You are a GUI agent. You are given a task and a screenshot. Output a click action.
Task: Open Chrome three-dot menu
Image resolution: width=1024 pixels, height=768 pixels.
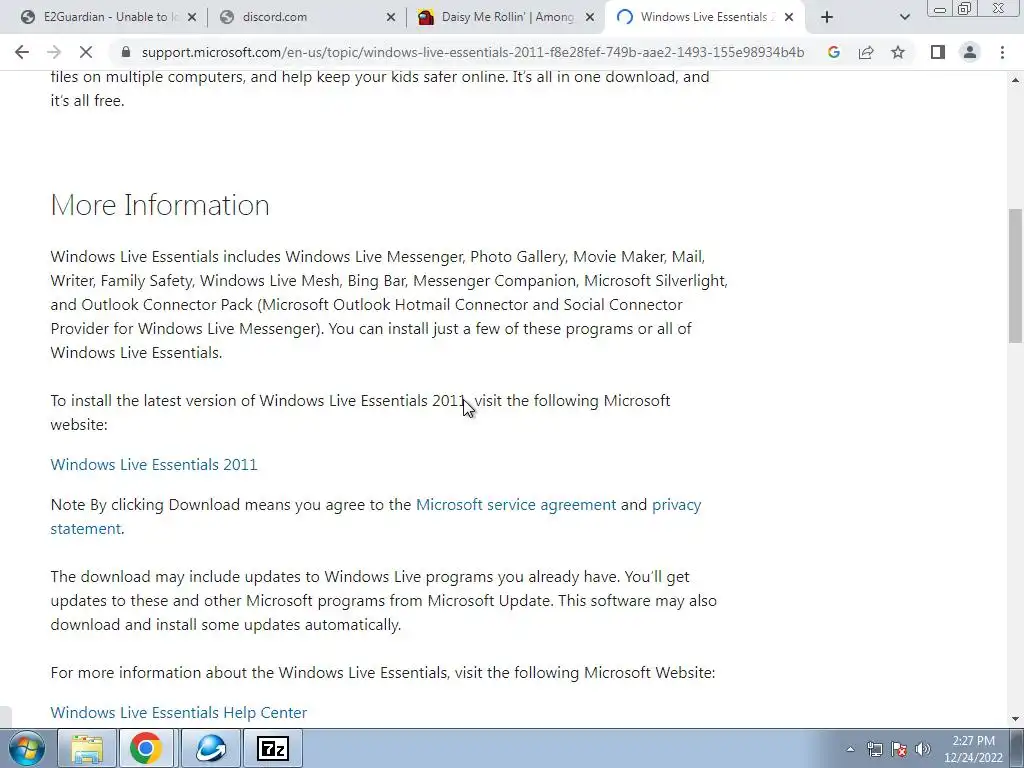click(x=1002, y=52)
